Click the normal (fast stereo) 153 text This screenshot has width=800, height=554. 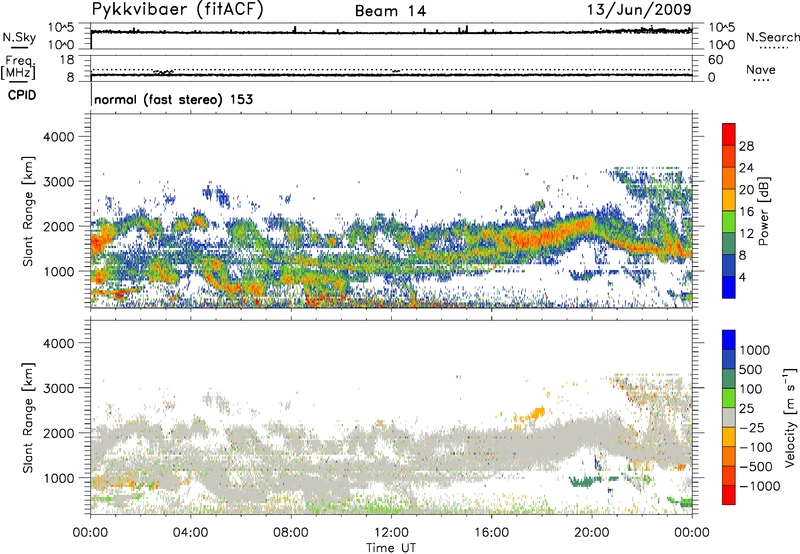click(173, 99)
